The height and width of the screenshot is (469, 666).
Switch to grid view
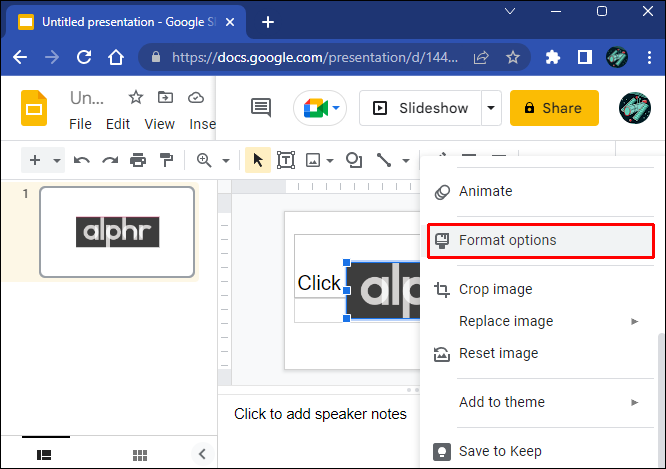(x=140, y=455)
